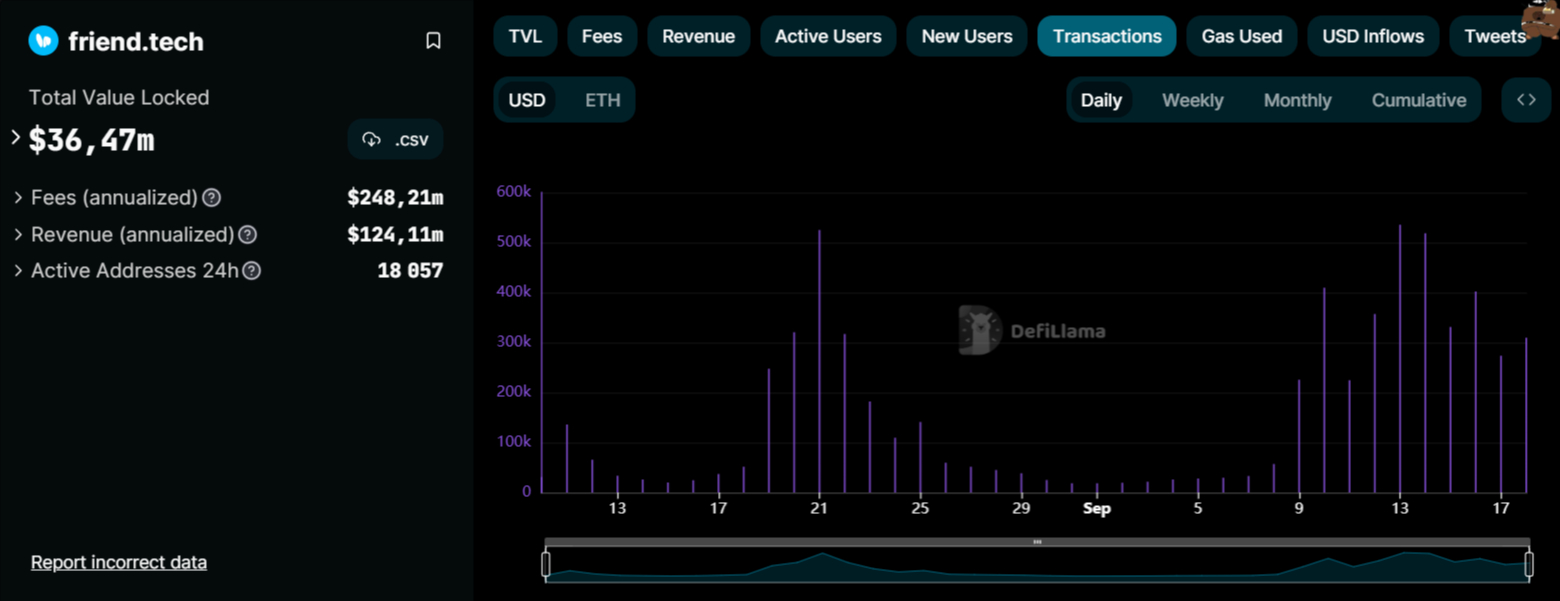Viewport: 1560px width, 601px height.
Task: Toggle the Active Users chart metric
Action: [x=828, y=36]
